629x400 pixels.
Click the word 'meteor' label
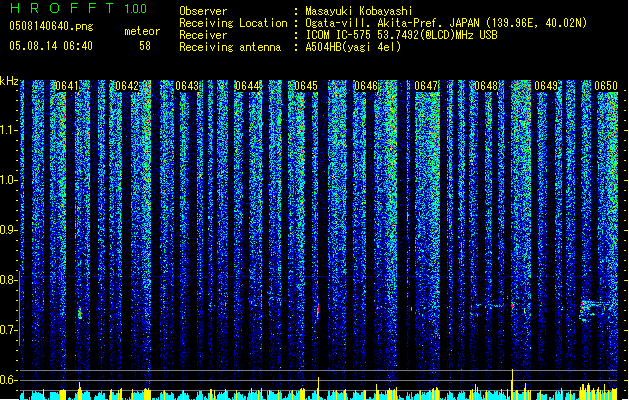[142, 31]
